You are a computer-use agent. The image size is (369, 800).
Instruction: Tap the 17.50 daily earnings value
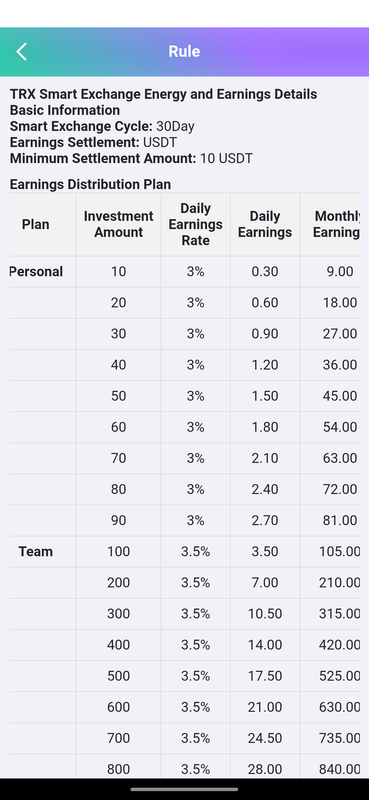pyautogui.click(x=265, y=676)
